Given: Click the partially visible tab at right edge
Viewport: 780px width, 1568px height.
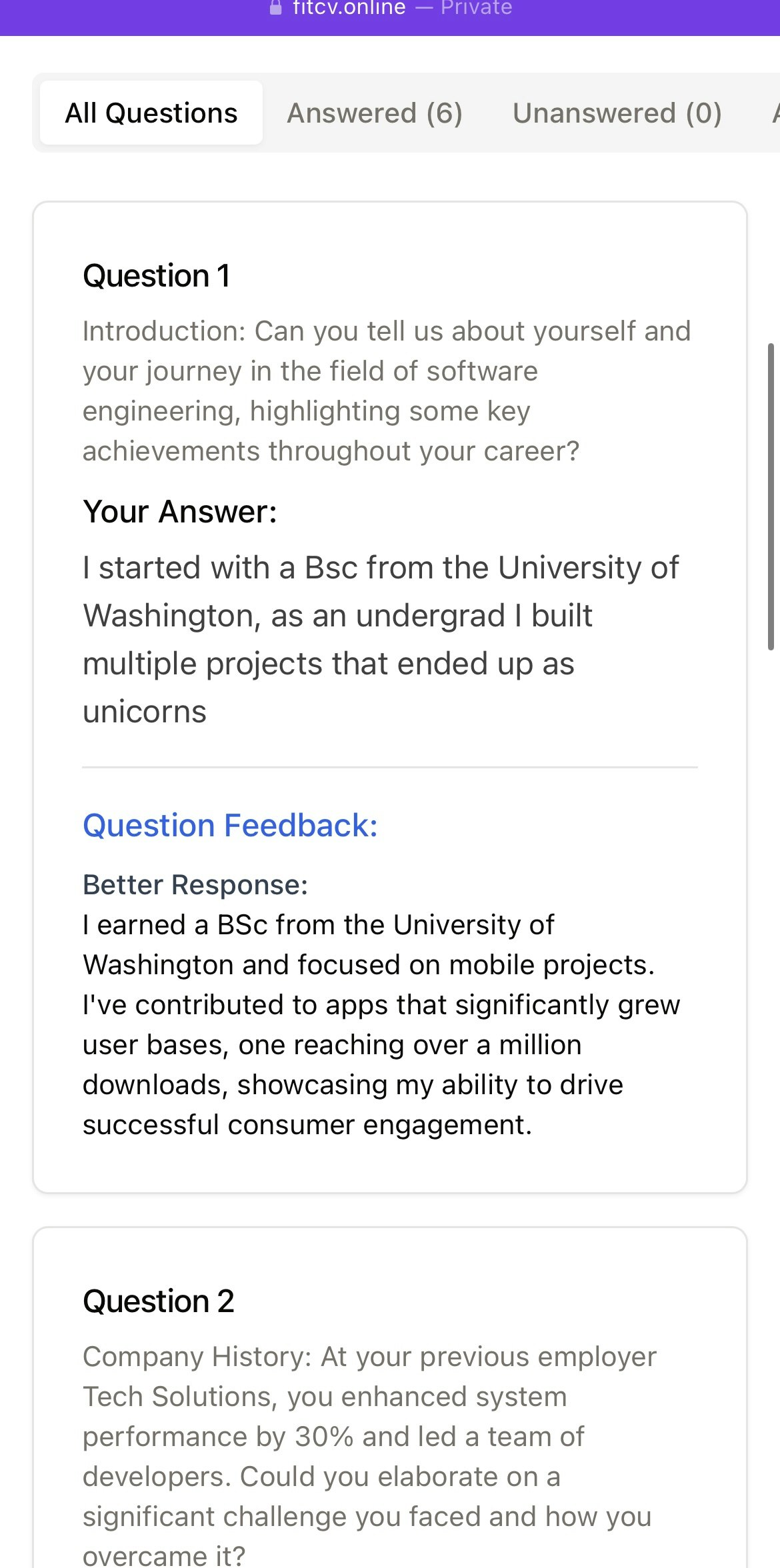Looking at the screenshot, I should [x=775, y=113].
